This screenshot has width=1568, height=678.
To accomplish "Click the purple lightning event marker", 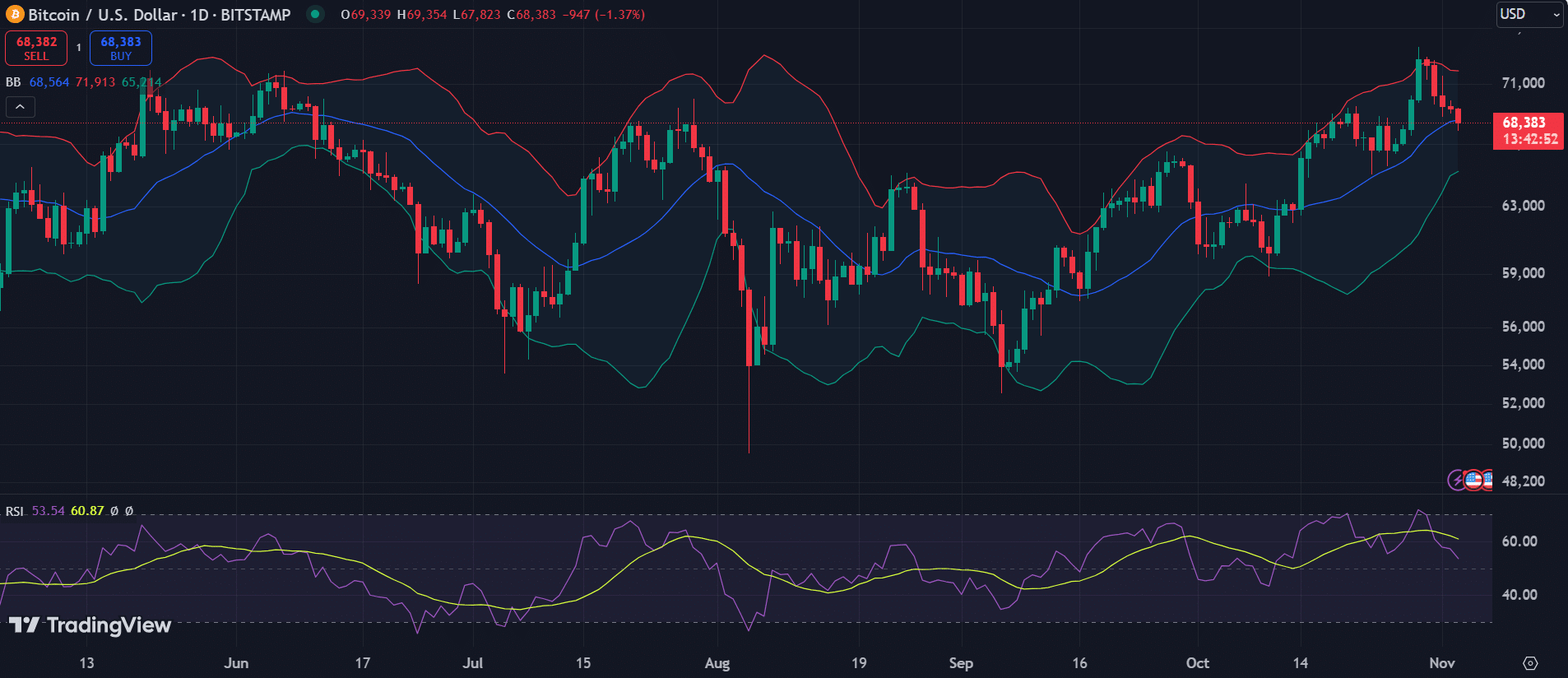I will tap(1457, 480).
